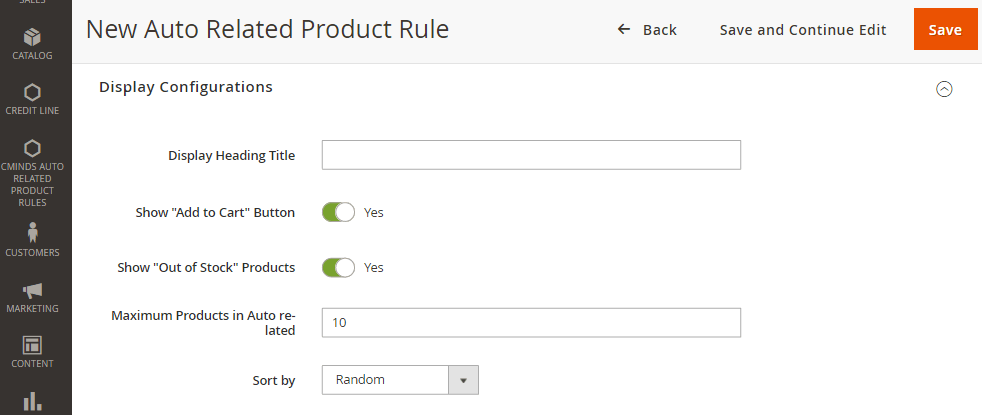Click the Sort by dropdown arrow
This screenshot has height=415, width=982.
coord(463,380)
